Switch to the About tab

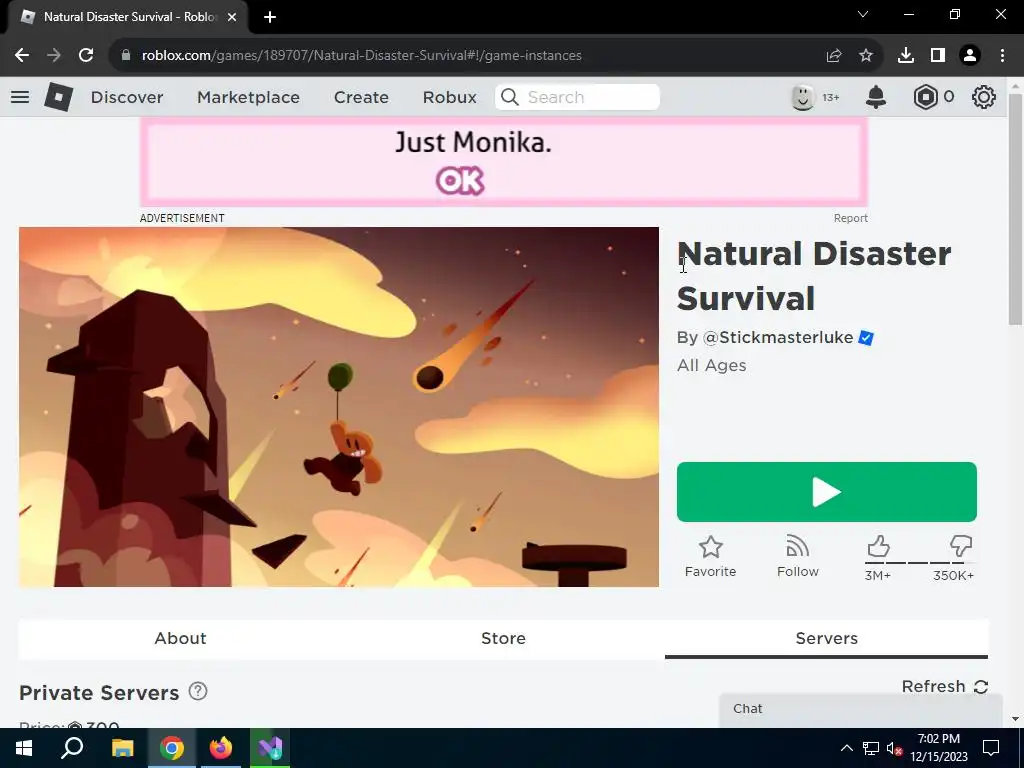pos(180,638)
